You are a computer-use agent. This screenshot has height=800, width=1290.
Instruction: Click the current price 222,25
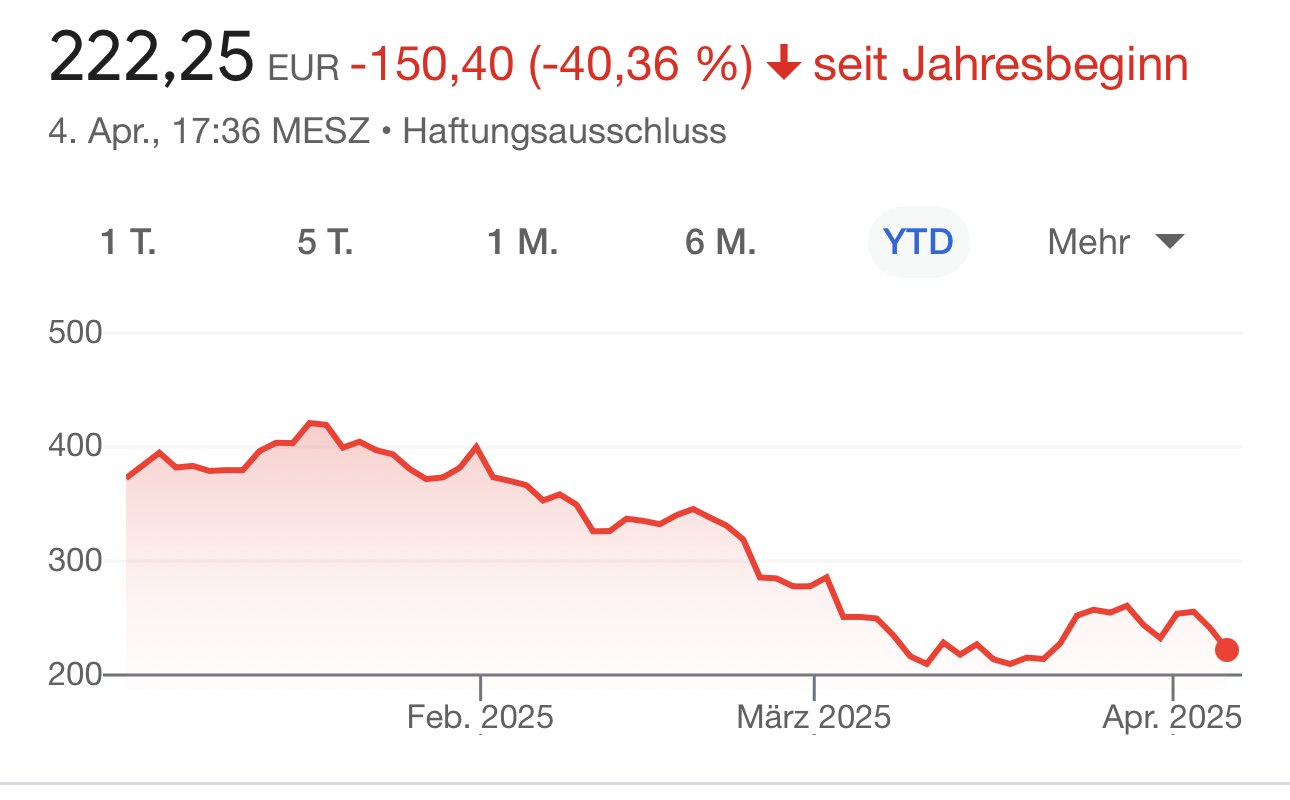pyautogui.click(x=152, y=60)
